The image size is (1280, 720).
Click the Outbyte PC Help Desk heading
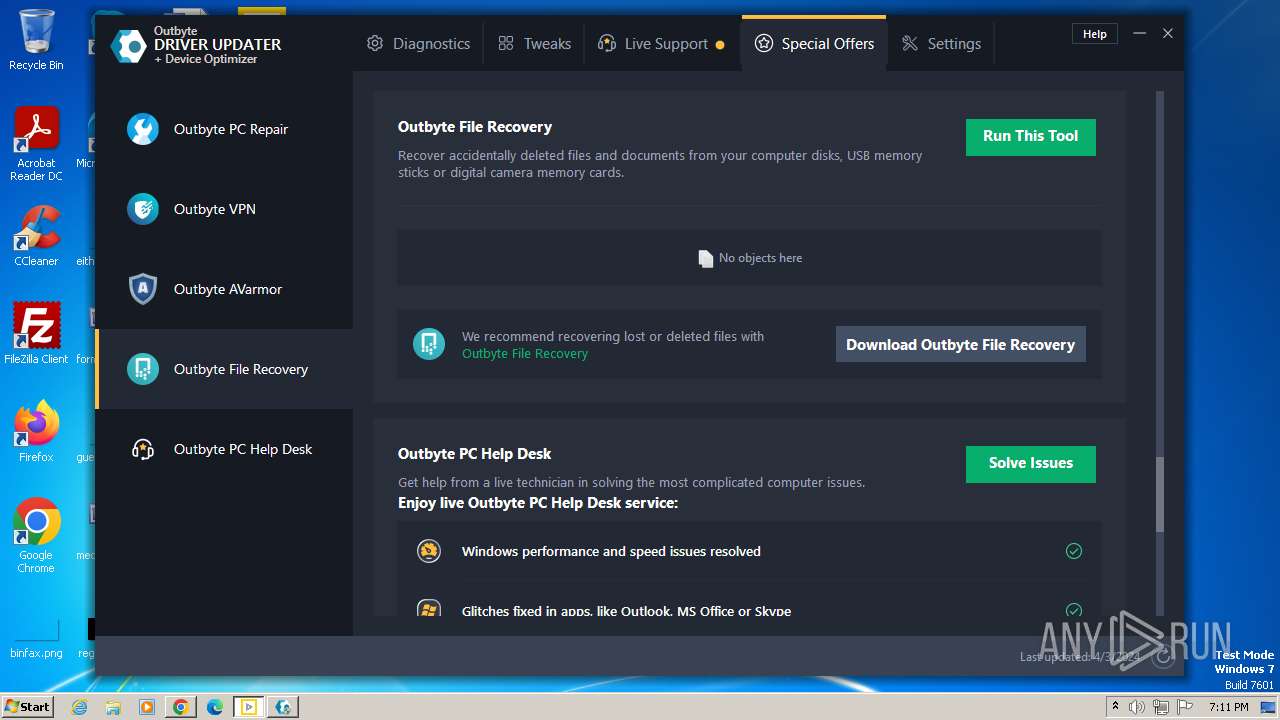pos(475,454)
